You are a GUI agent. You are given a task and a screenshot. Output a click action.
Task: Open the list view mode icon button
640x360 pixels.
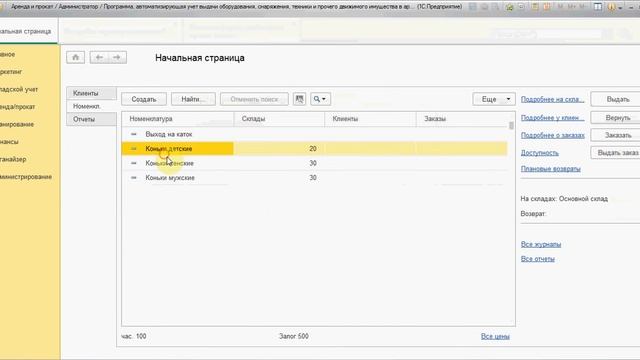[x=299, y=99]
